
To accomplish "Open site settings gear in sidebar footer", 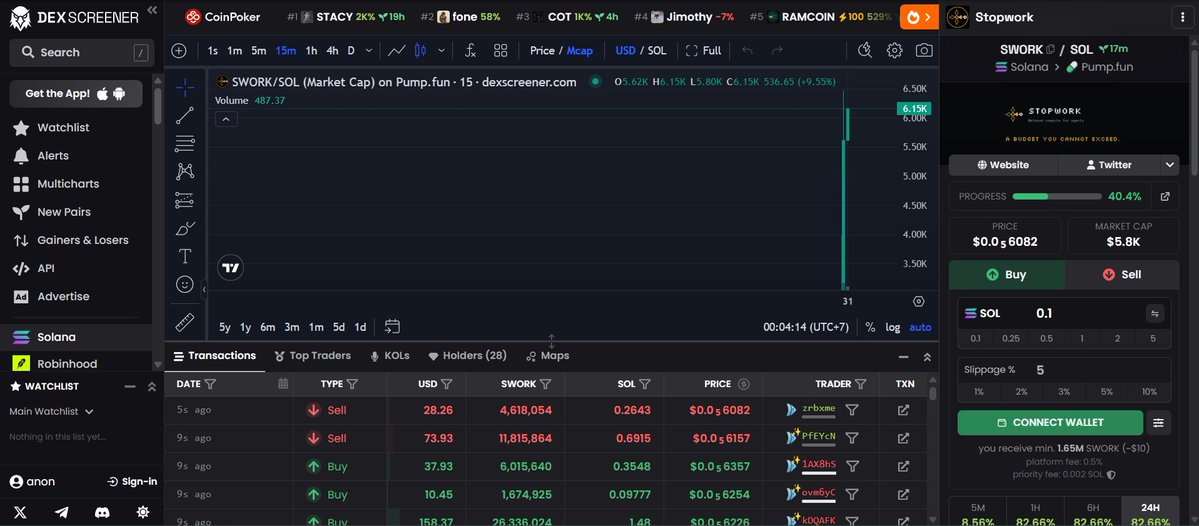I will pyautogui.click(x=143, y=512).
